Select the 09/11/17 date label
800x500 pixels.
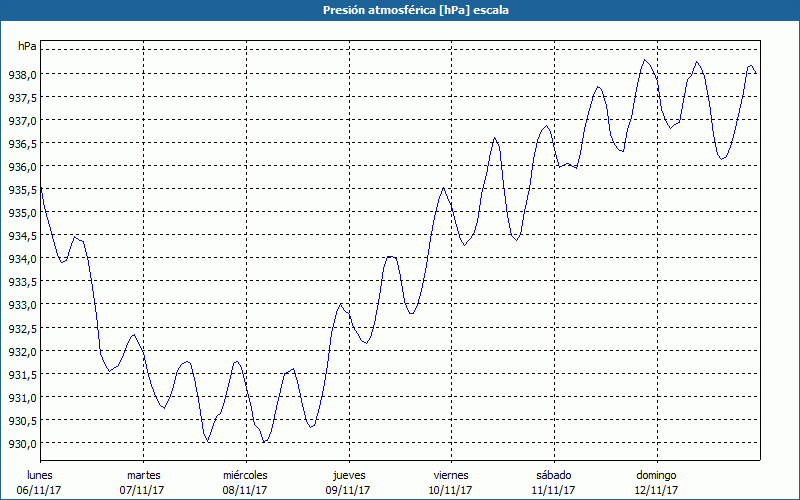348,490
